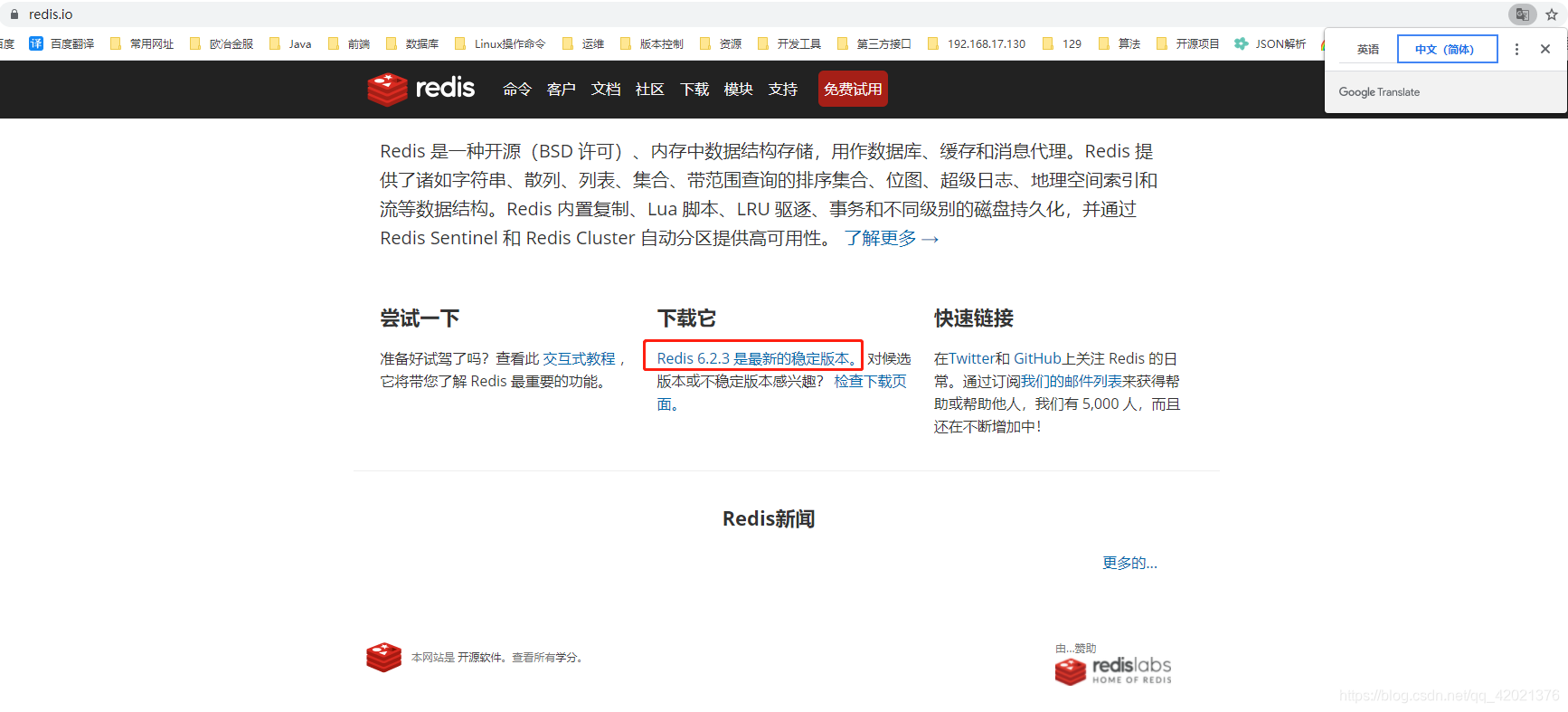This screenshot has width=1568, height=712.
Task: Open the 前端 bookmark folder
Action: click(349, 43)
